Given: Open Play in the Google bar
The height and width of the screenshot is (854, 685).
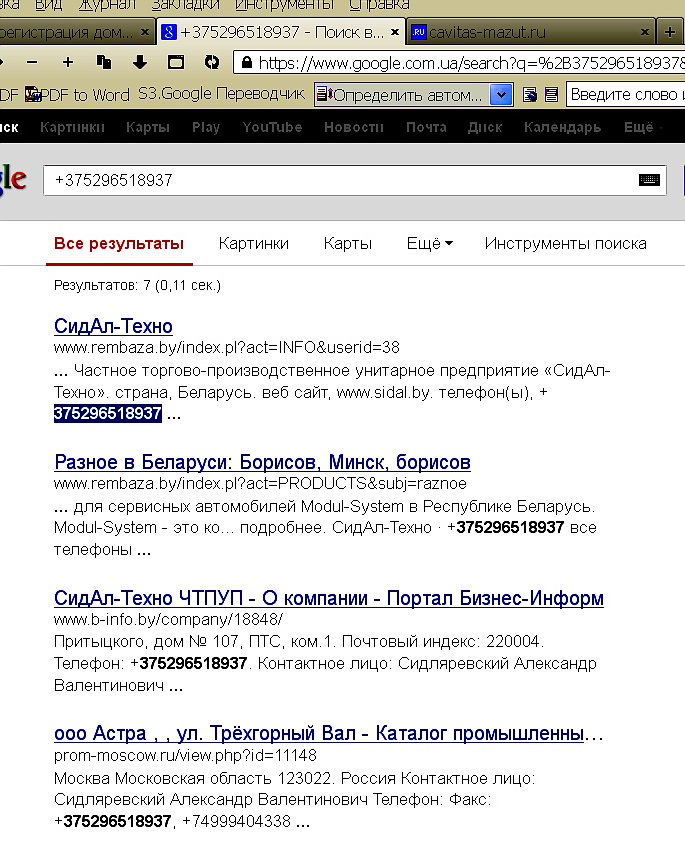Looking at the screenshot, I should [206, 127].
